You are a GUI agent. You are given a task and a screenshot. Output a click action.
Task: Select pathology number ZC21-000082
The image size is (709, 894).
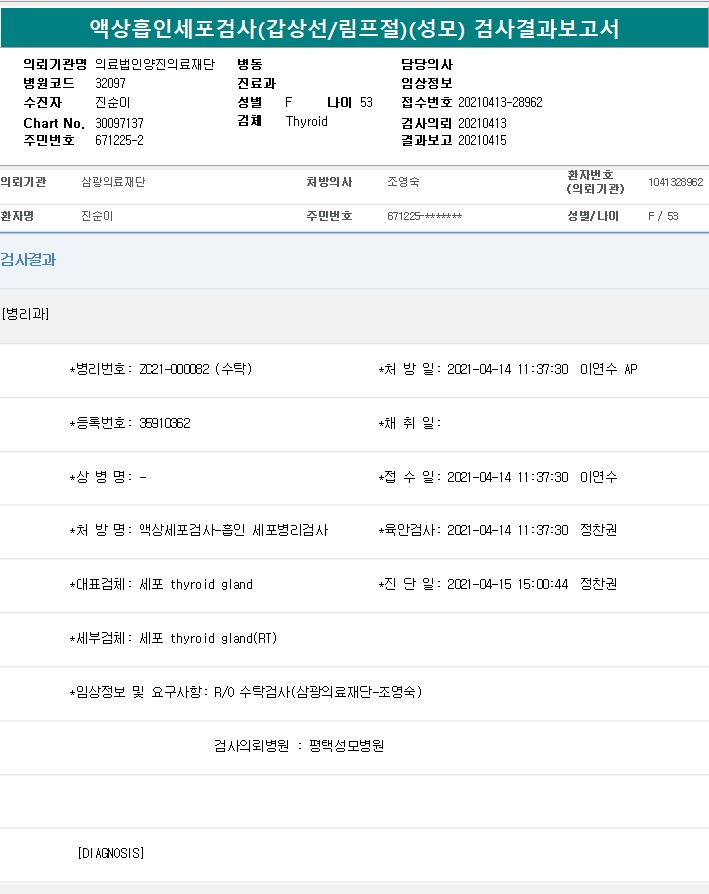(x=174, y=369)
